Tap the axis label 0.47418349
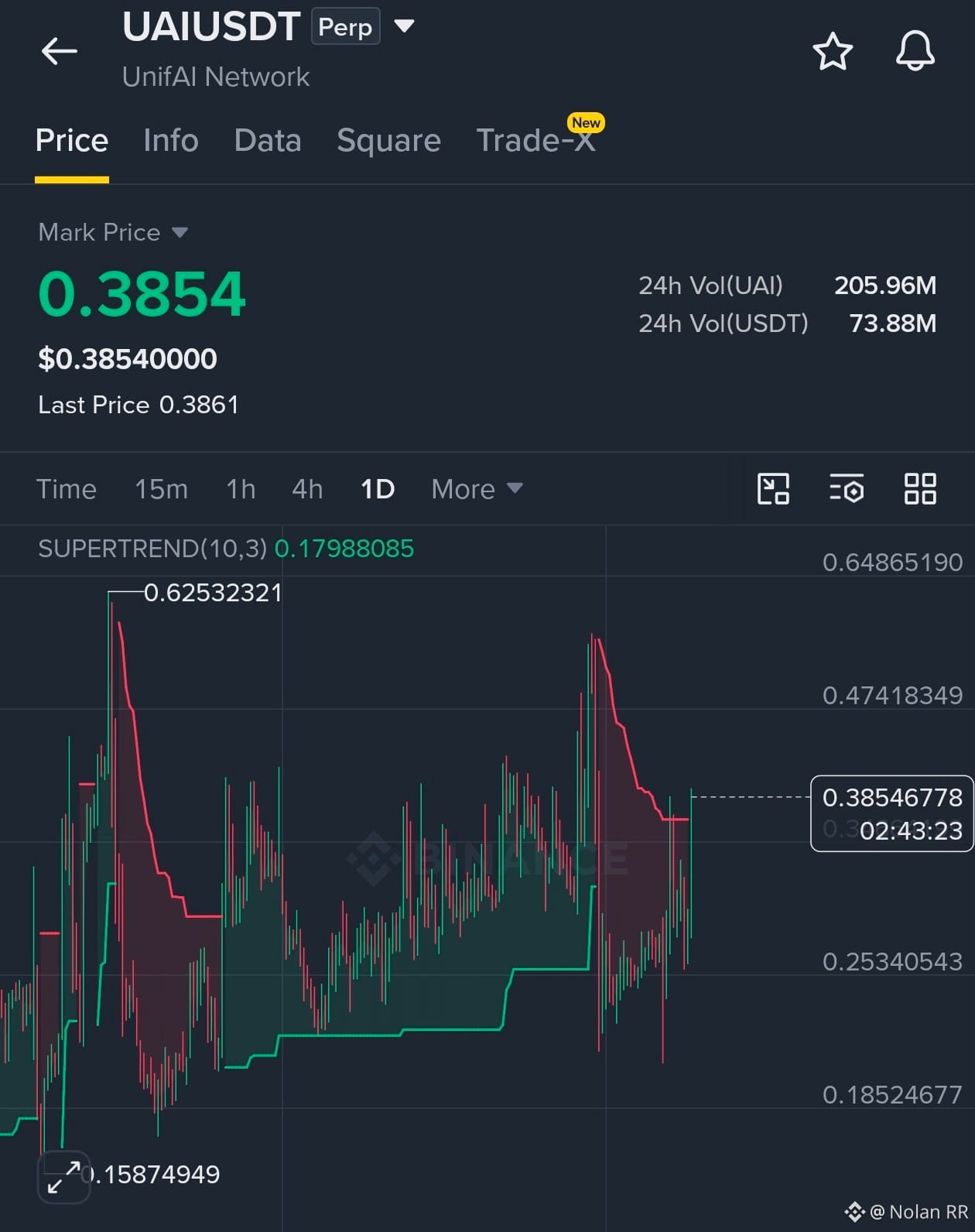The width and height of the screenshot is (975, 1232). pyautogui.click(x=892, y=695)
